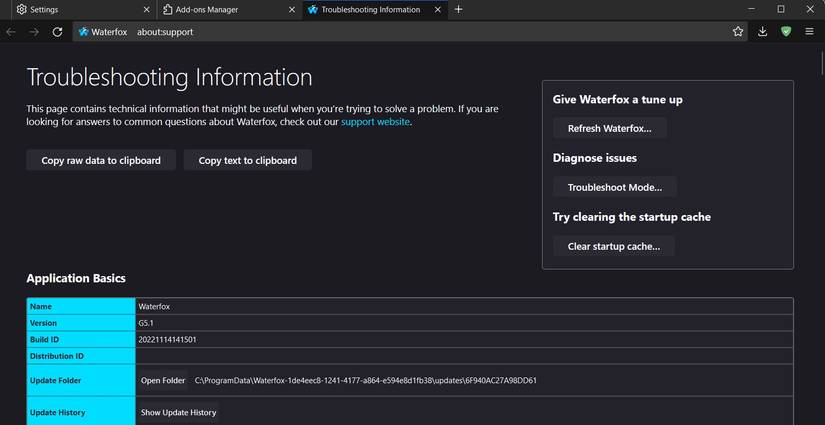Viewport: 825px width, 425px height.
Task: Click the Application Basics heading
Action: click(x=76, y=278)
